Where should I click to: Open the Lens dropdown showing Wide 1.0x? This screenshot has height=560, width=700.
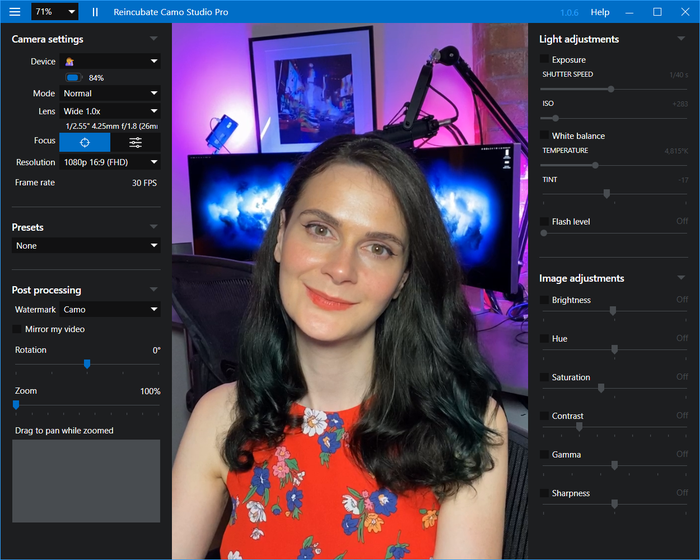(110, 111)
